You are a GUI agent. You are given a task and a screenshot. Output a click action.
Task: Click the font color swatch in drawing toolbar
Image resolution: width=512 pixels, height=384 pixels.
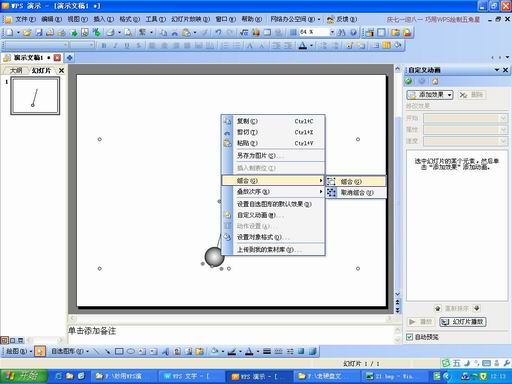249,351
